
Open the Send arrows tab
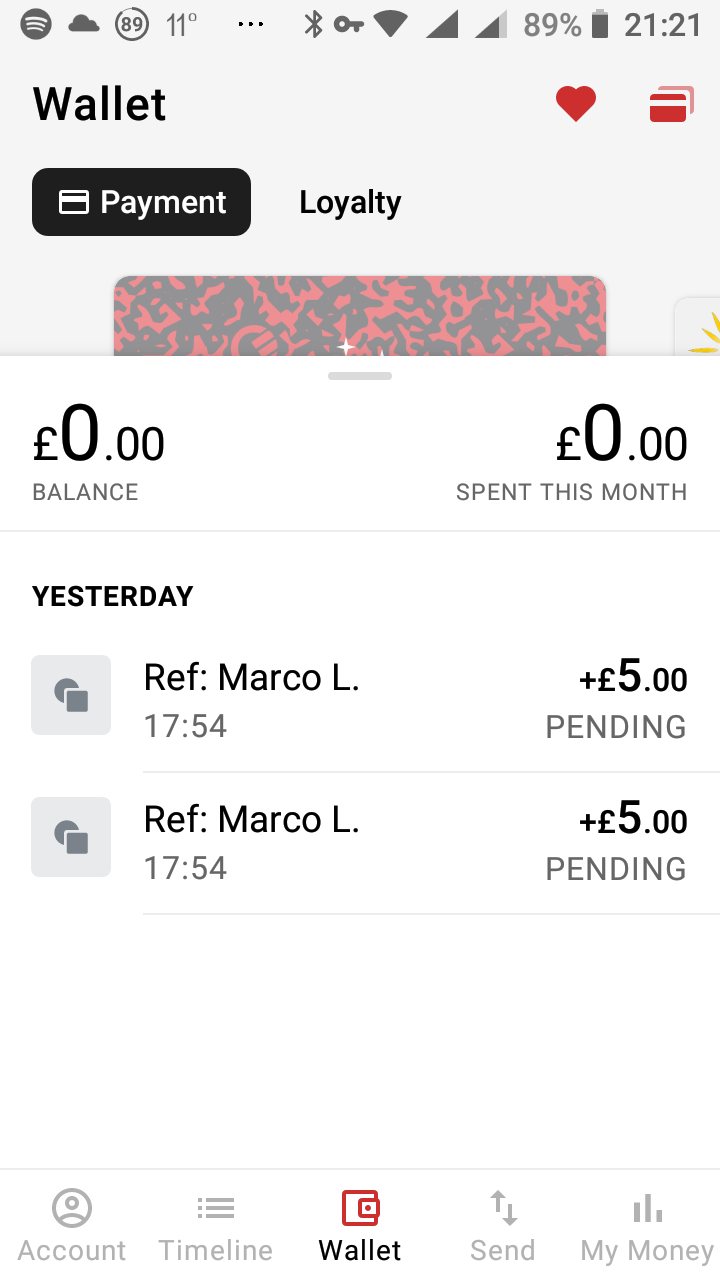click(x=503, y=1226)
